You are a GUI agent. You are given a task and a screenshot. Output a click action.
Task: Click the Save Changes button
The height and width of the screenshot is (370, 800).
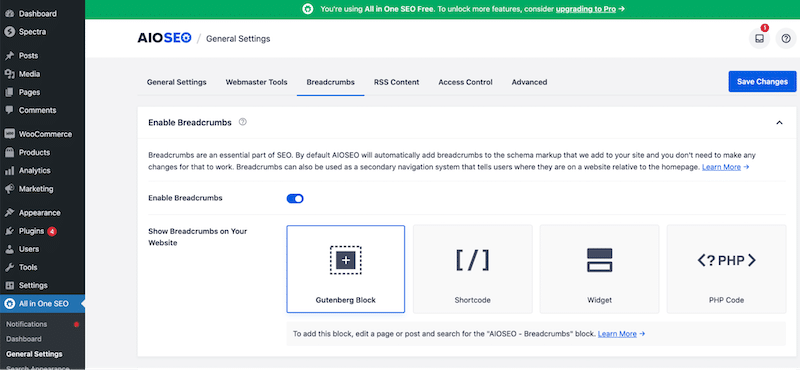pyautogui.click(x=762, y=82)
